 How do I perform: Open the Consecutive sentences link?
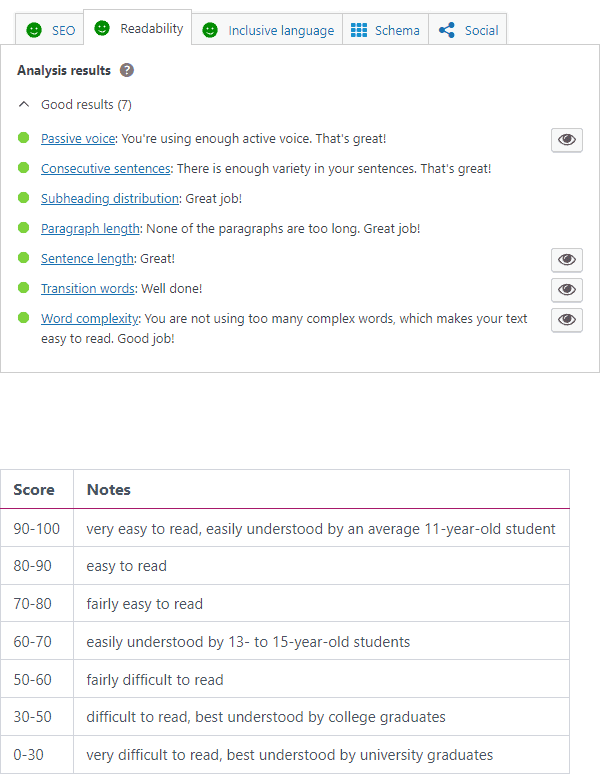coord(106,168)
